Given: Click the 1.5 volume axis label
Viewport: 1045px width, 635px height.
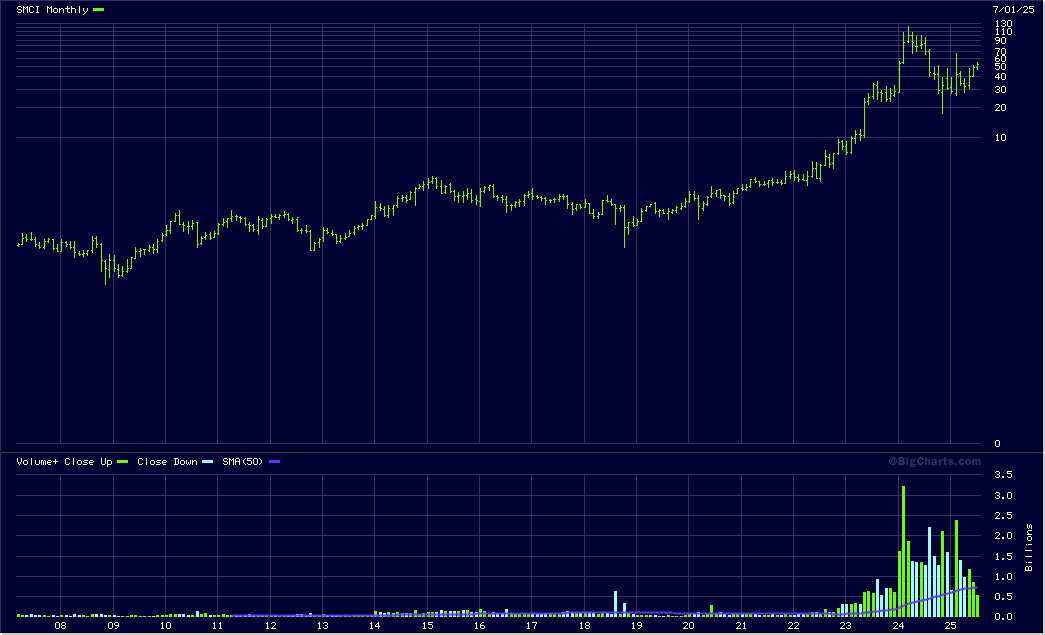Looking at the screenshot, I should coord(1003,556).
